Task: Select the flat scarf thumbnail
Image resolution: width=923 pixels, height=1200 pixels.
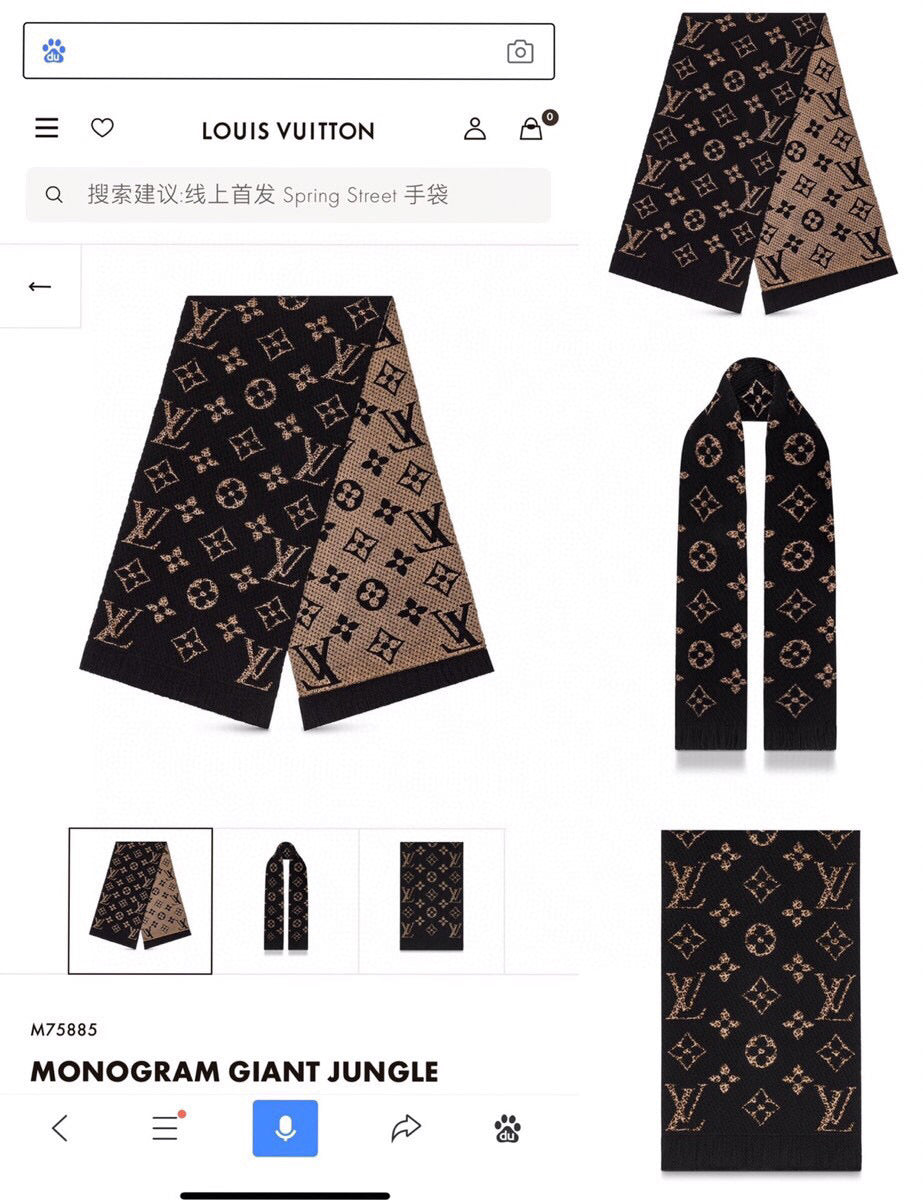Action: pyautogui.click(x=431, y=900)
